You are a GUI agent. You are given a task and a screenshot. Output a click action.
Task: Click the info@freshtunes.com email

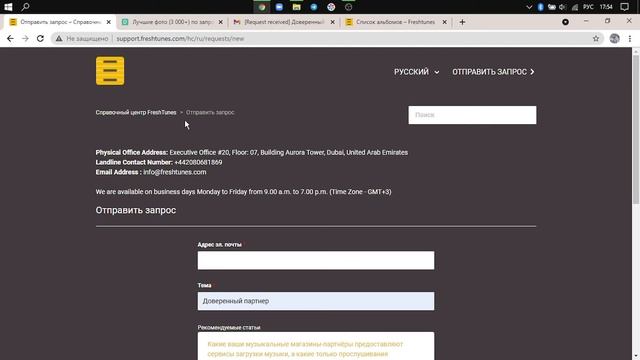pyautogui.click(x=175, y=172)
